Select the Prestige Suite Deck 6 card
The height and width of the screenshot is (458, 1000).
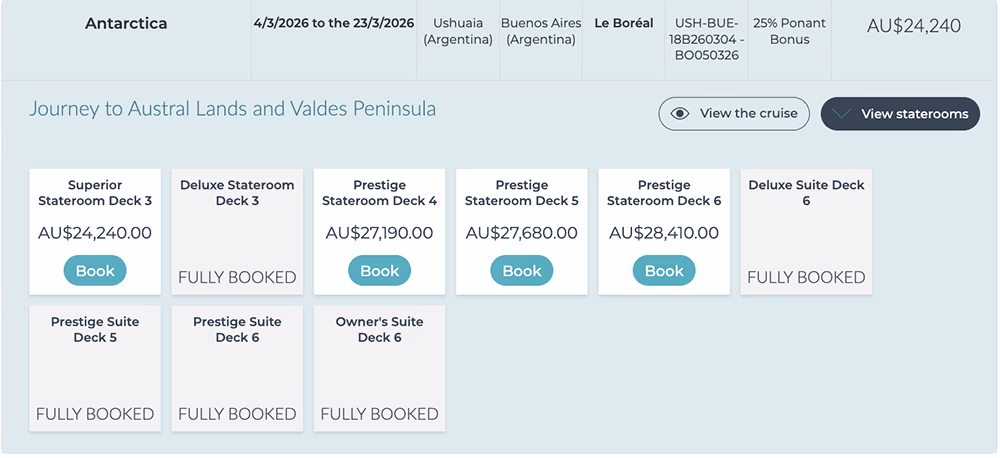237,369
